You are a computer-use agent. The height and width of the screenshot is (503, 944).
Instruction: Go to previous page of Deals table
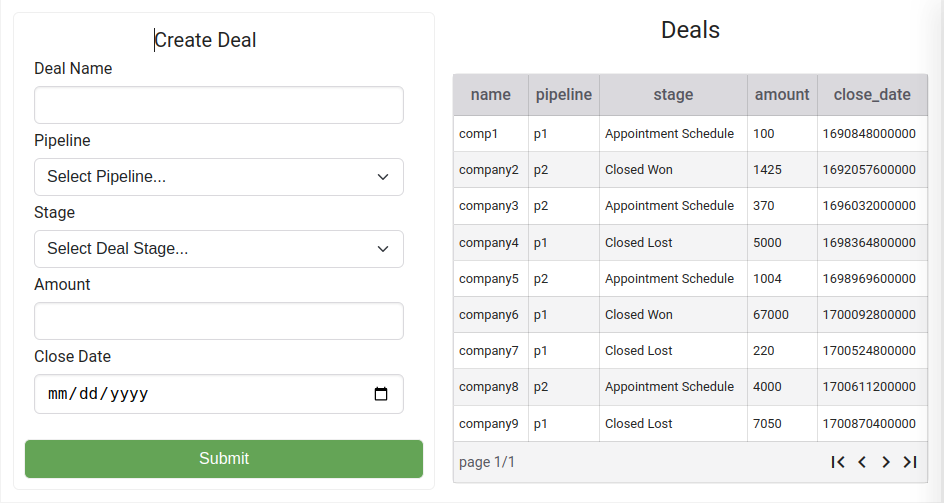click(x=862, y=462)
